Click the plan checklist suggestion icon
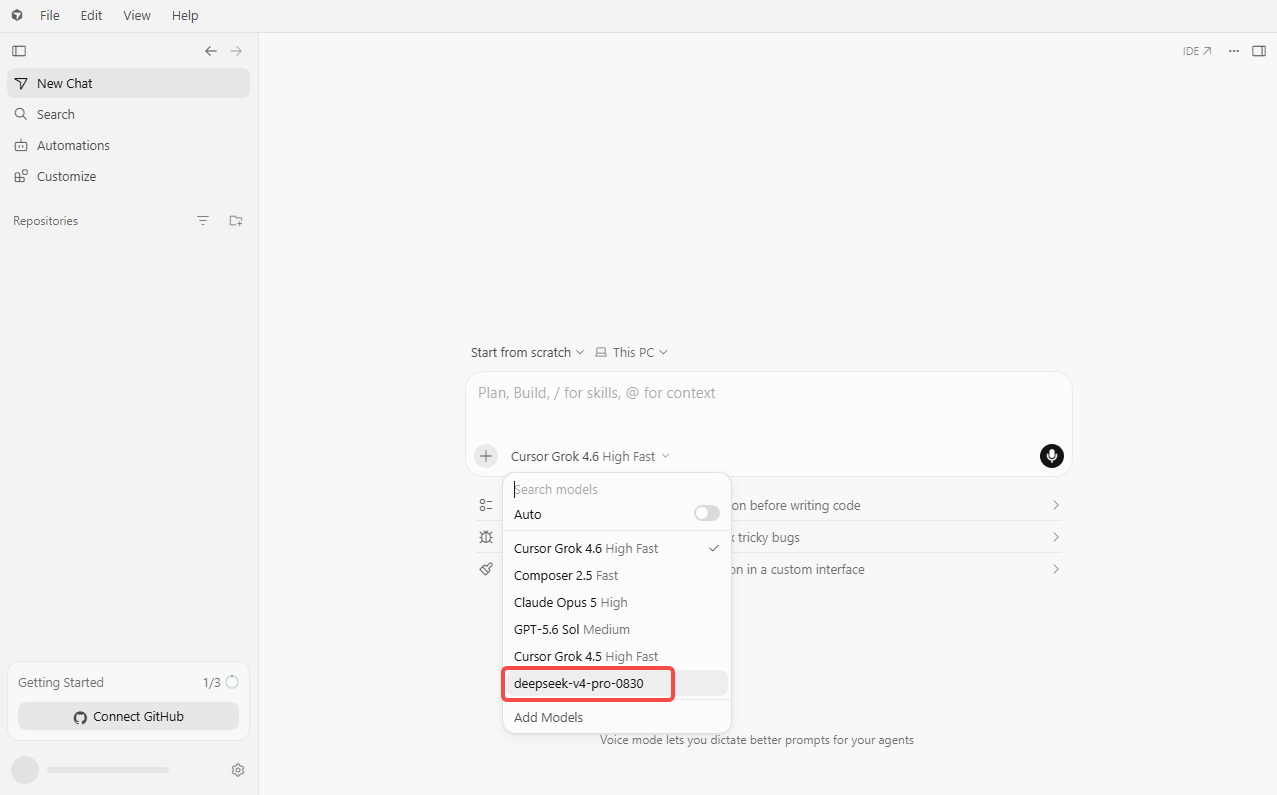 pyautogui.click(x=486, y=505)
